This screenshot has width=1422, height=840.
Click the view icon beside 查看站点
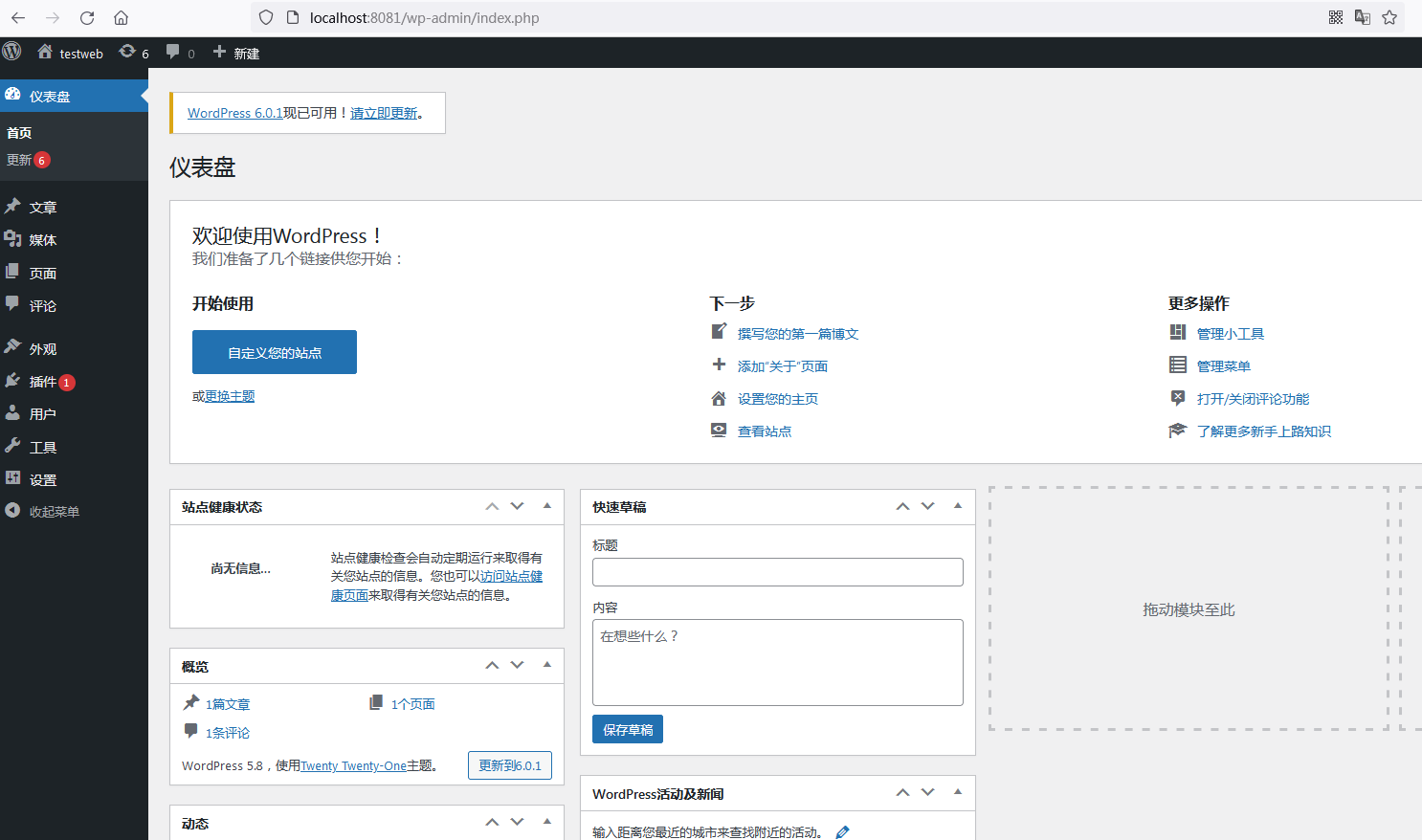pyautogui.click(x=719, y=430)
